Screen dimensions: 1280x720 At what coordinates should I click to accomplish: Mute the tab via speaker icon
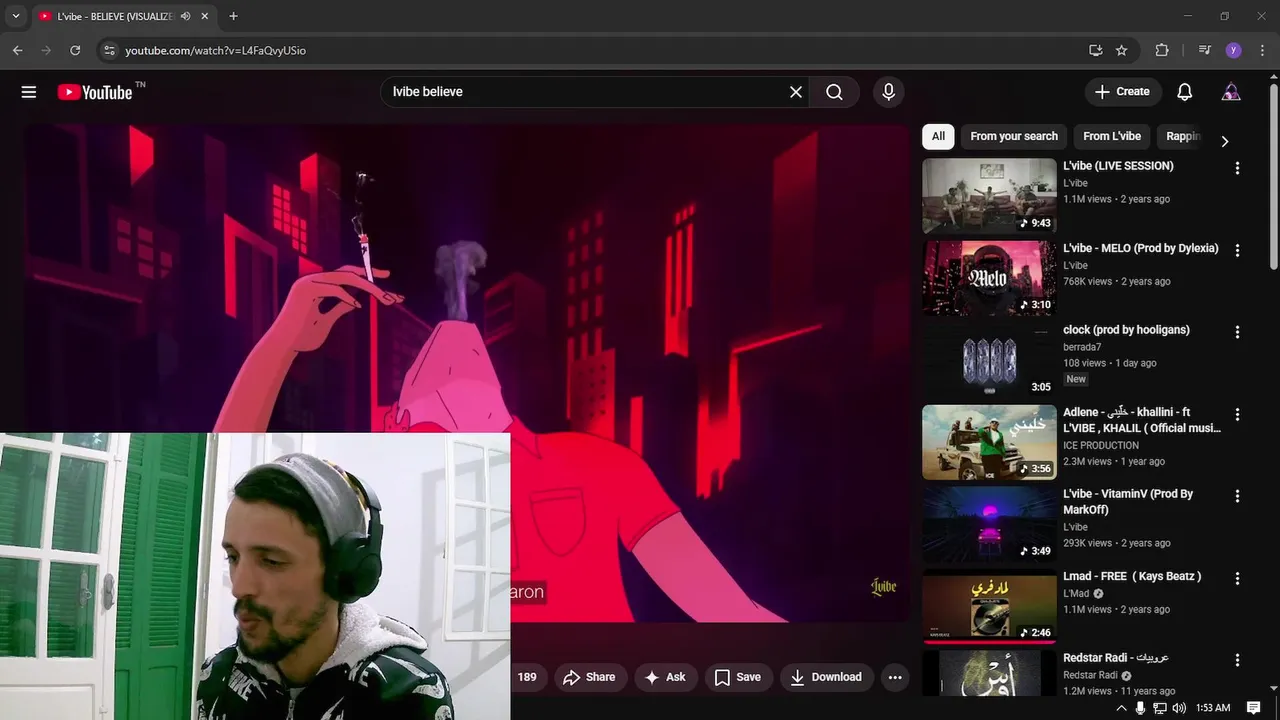tap(185, 16)
